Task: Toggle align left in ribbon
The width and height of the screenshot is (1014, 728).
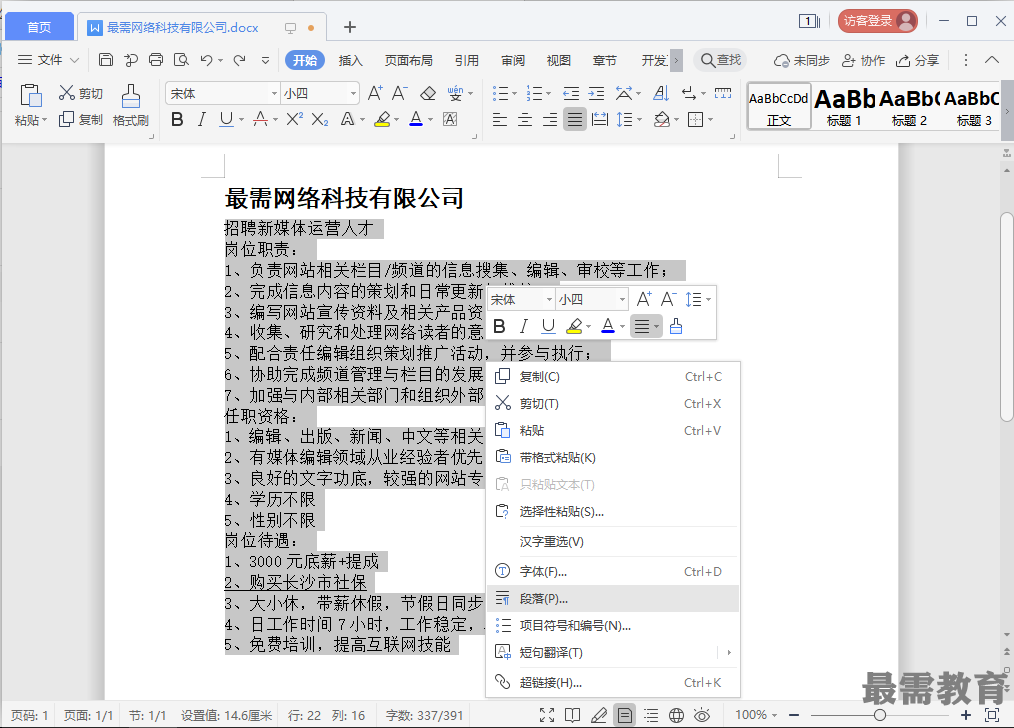Action: tap(499, 119)
